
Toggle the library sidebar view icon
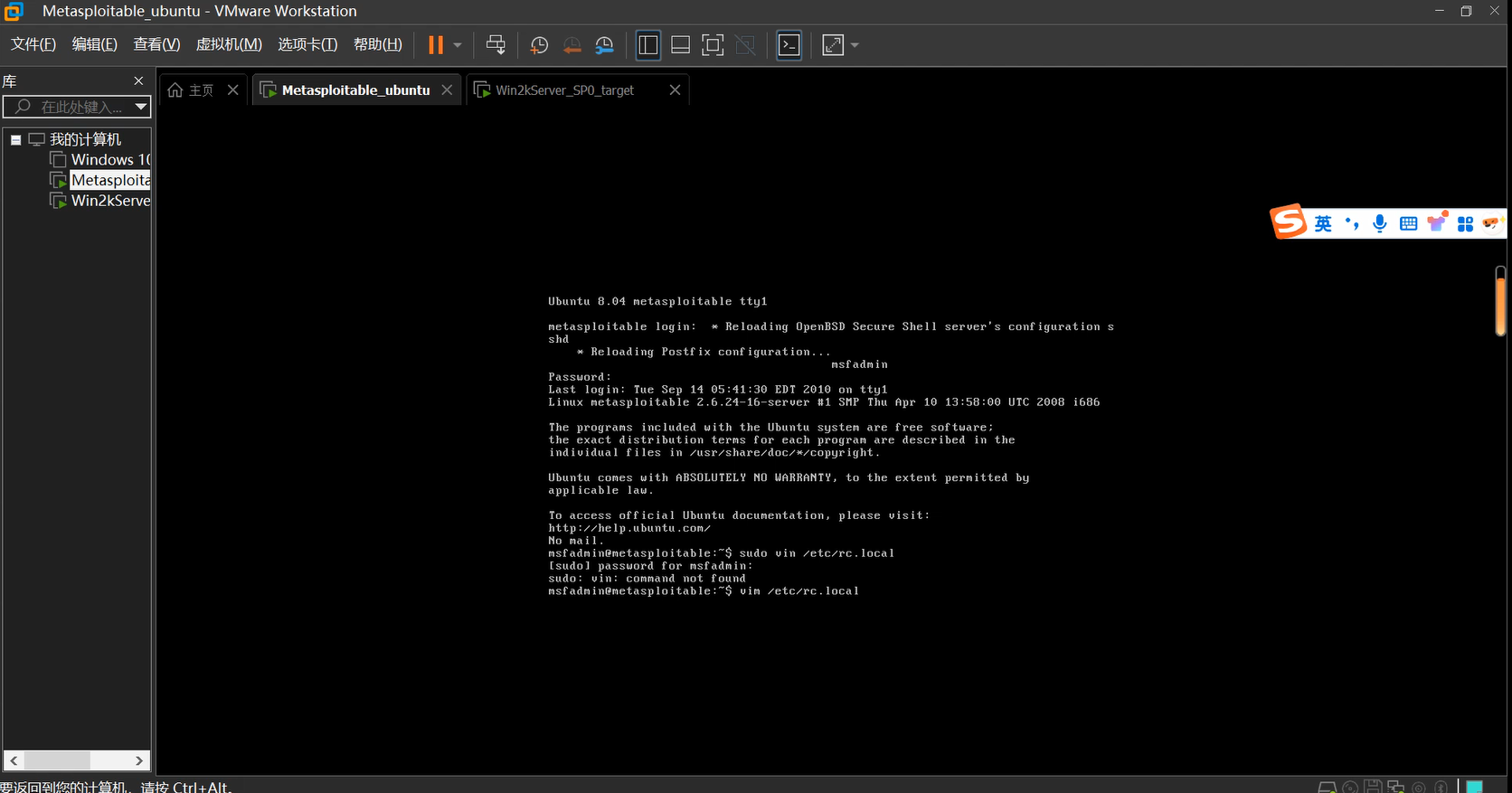[x=648, y=45]
